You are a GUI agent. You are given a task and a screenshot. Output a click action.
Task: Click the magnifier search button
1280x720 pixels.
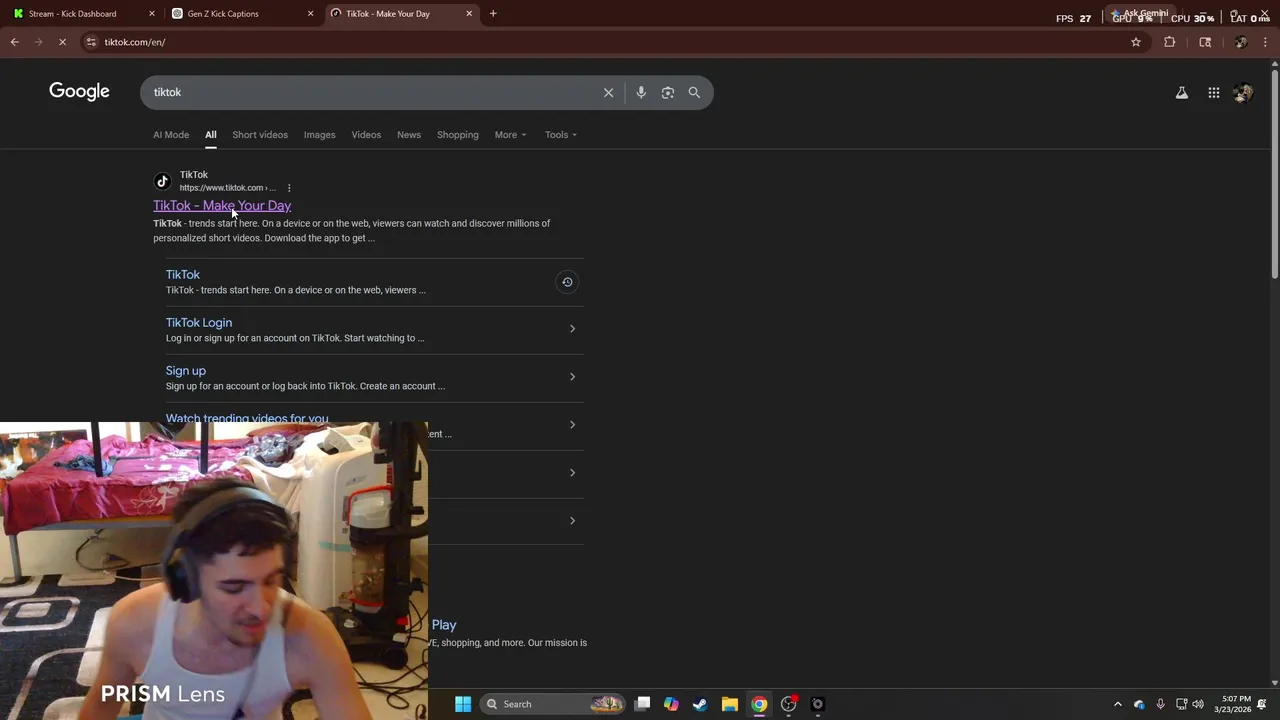pos(694,92)
